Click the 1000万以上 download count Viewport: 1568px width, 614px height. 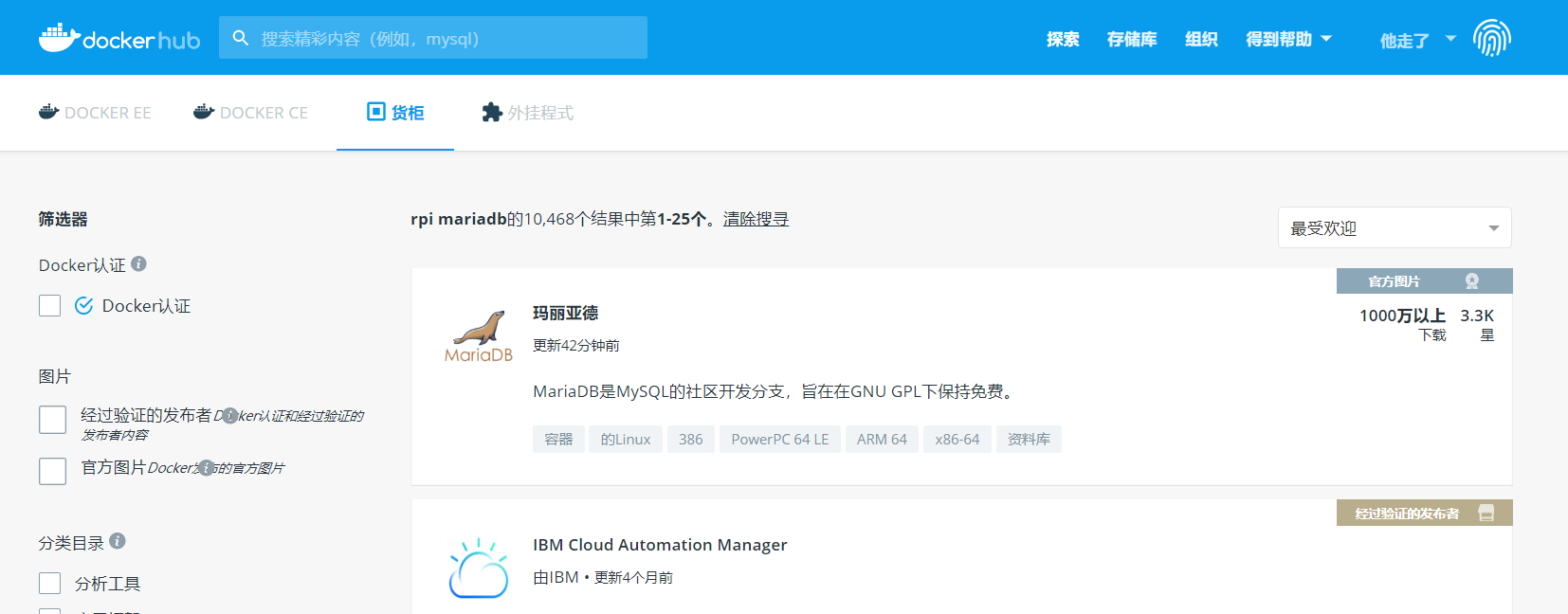pyautogui.click(x=1403, y=316)
